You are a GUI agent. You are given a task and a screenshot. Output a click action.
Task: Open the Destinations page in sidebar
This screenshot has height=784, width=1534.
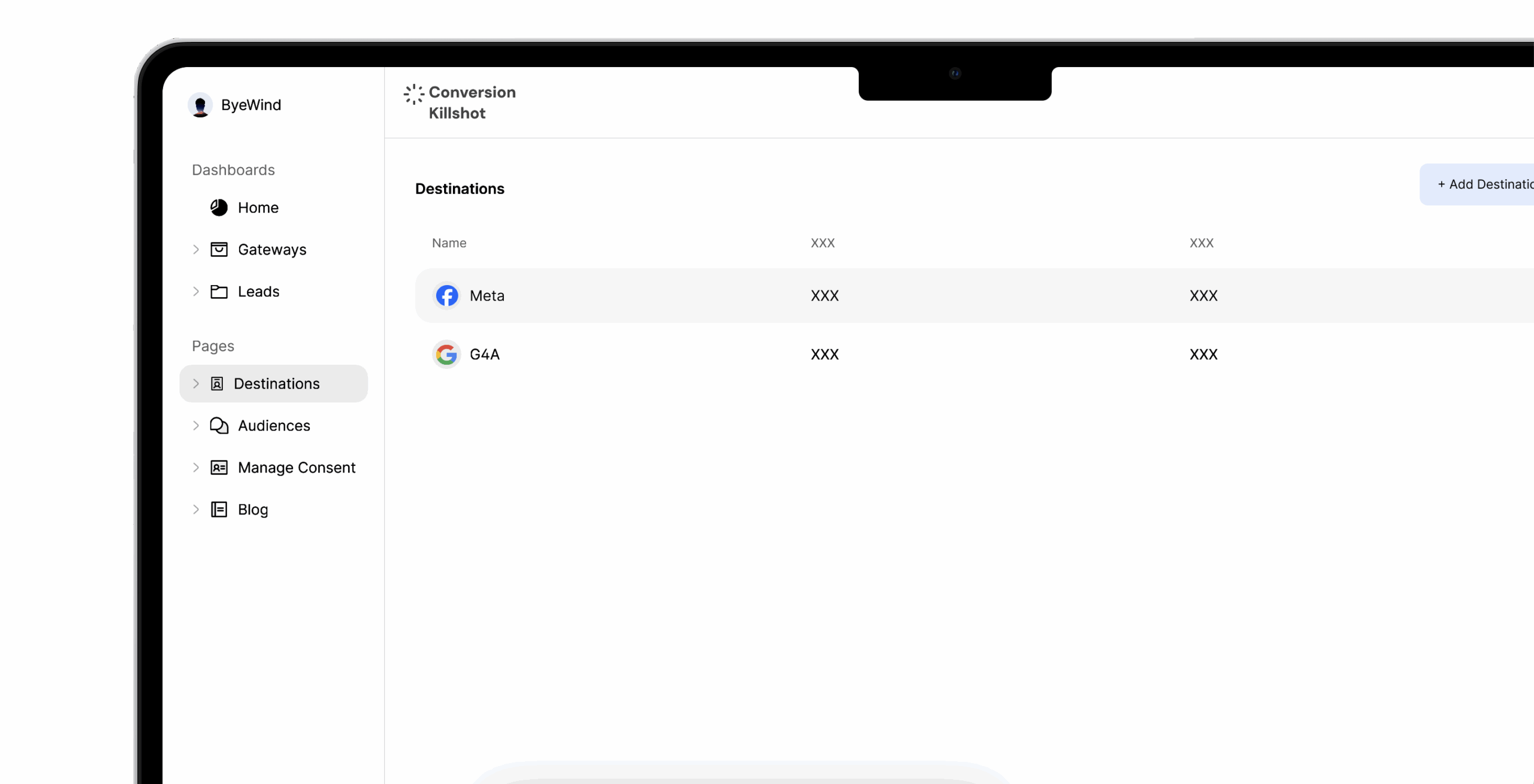point(276,384)
